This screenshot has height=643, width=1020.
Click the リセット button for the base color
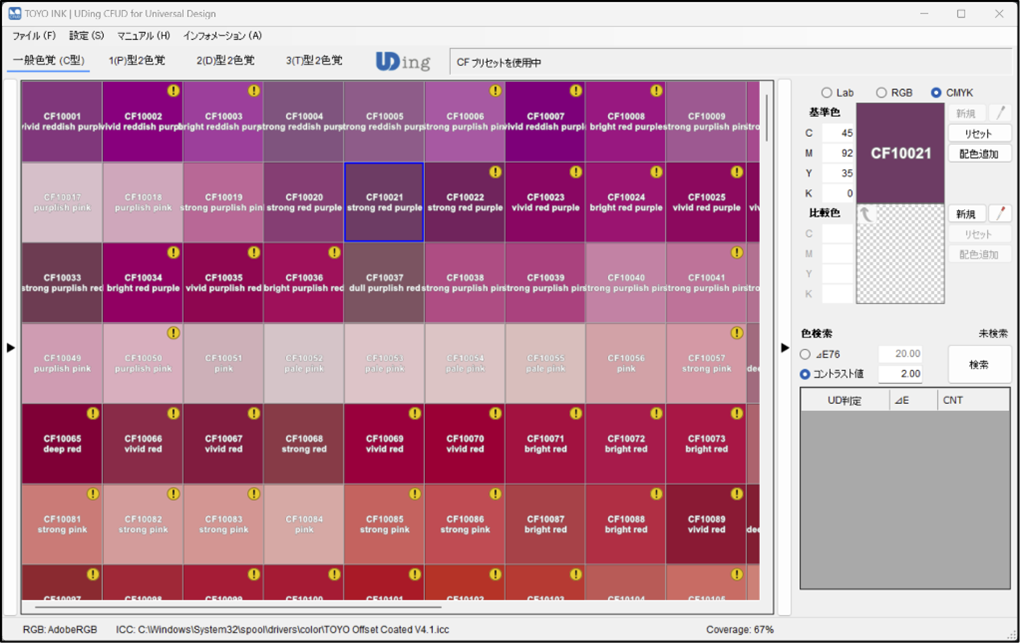pyautogui.click(x=979, y=134)
